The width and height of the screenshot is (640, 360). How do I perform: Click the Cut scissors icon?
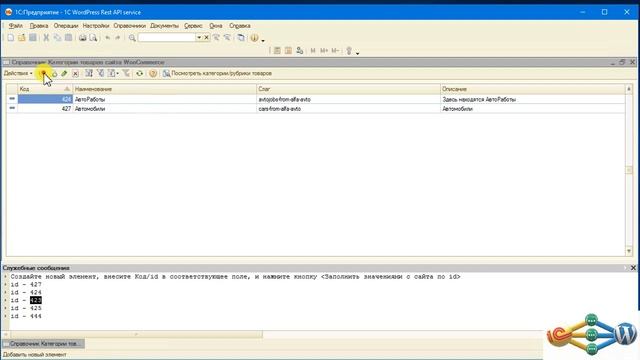click(46, 38)
